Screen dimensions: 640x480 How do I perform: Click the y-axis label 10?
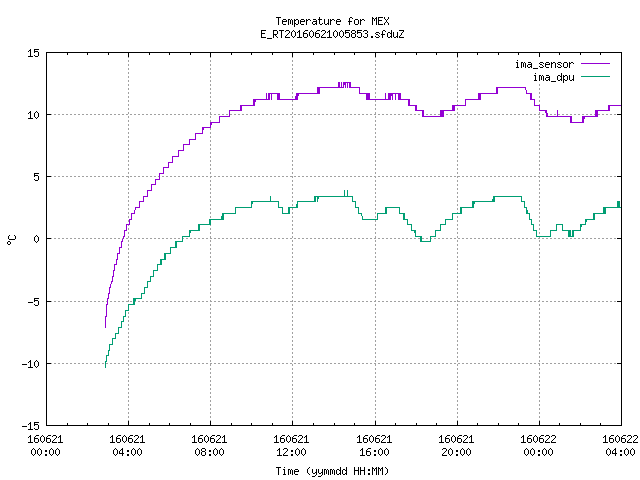click(x=33, y=115)
